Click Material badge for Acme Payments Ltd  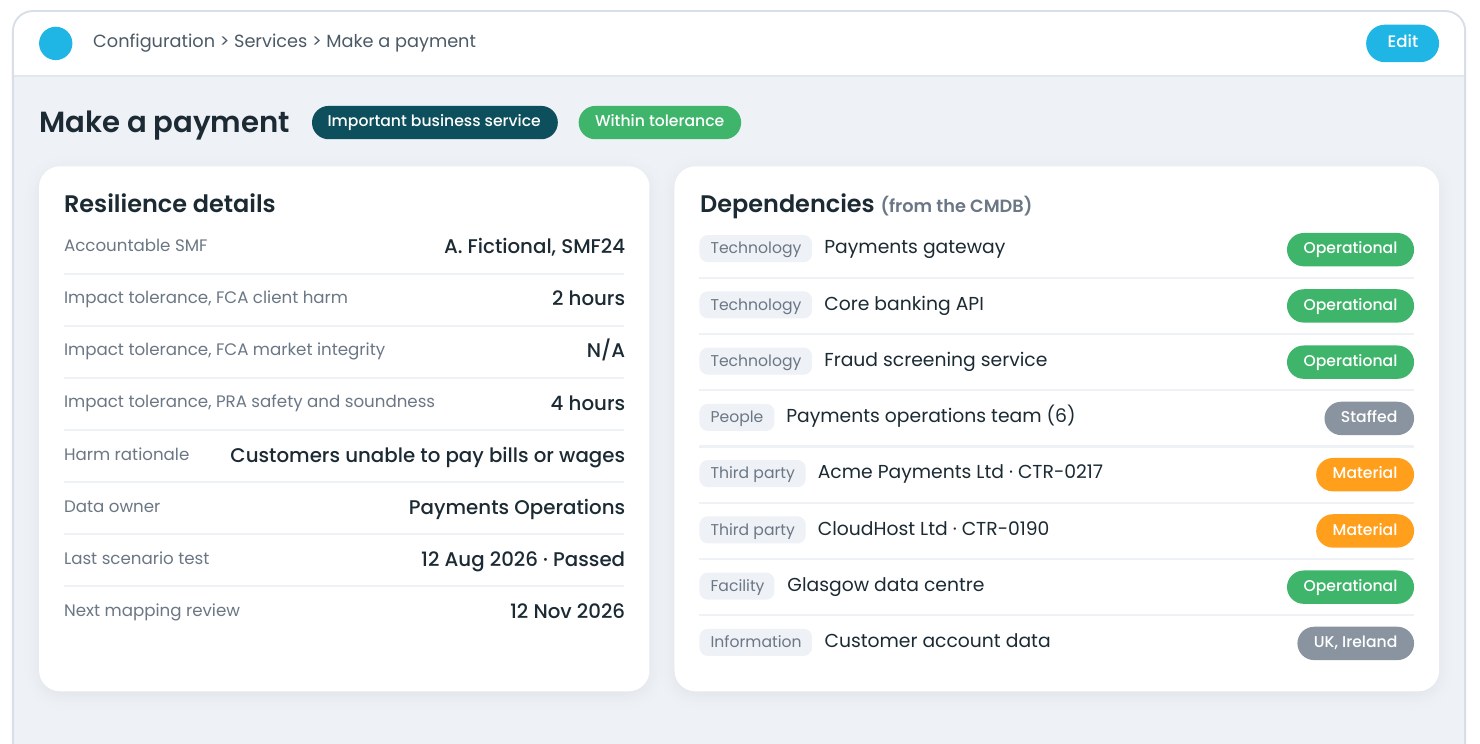coord(1365,474)
